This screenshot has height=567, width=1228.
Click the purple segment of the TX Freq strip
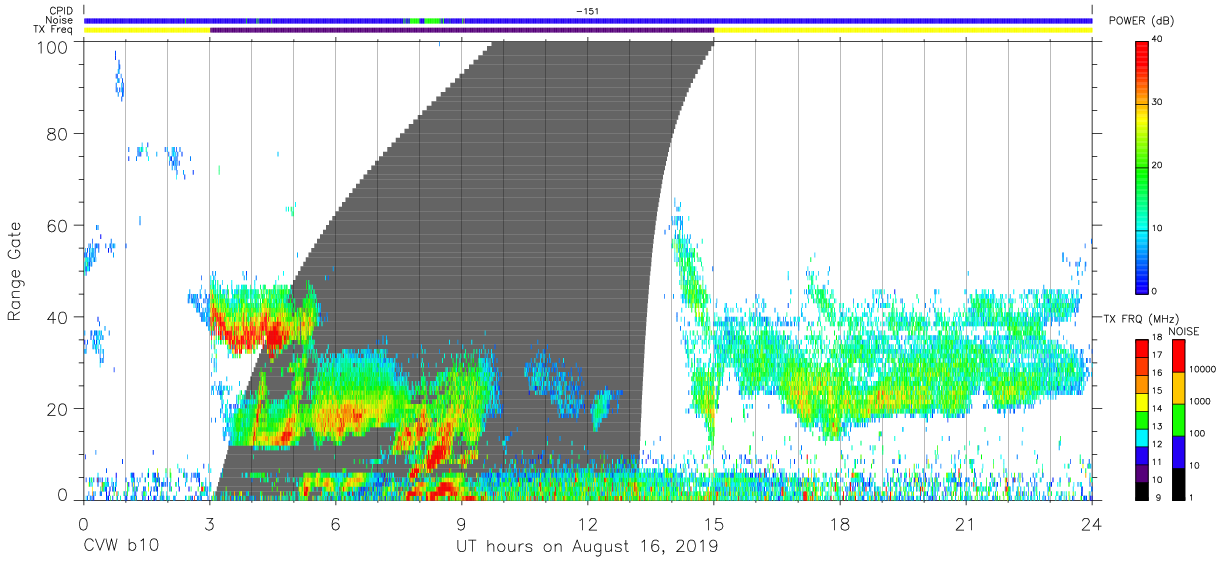pos(462,30)
